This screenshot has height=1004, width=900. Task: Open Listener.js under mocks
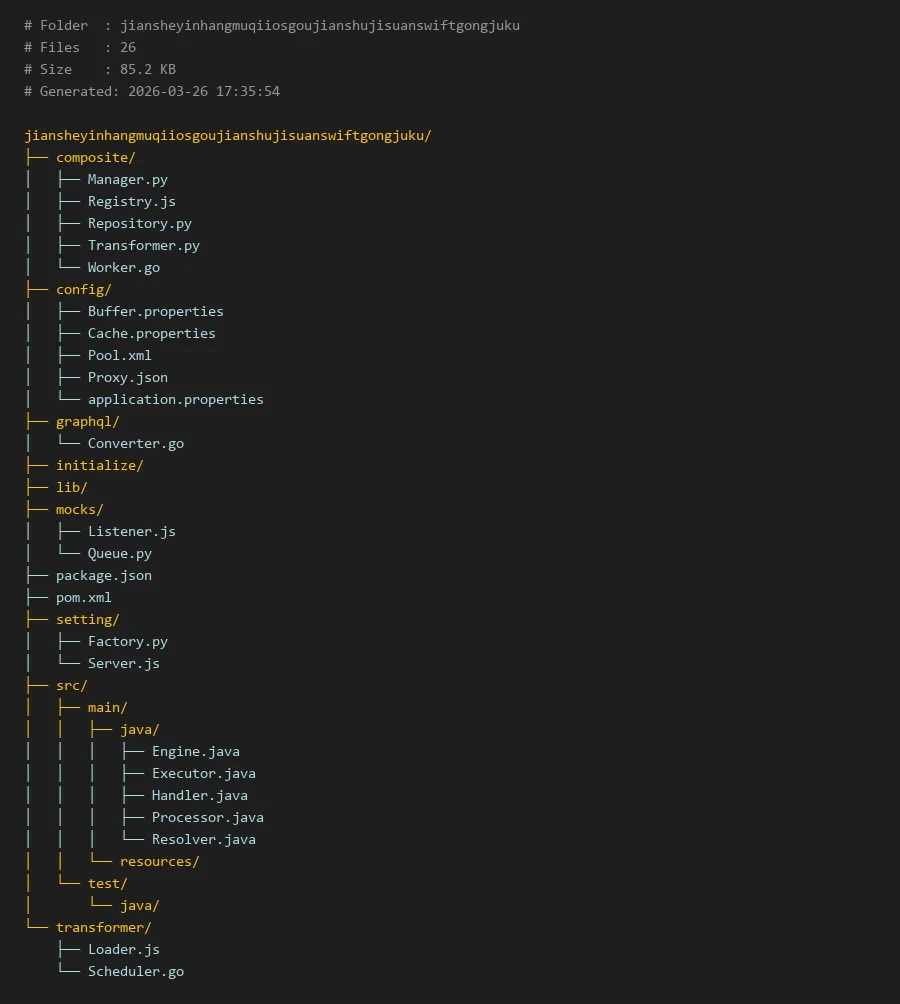131,531
